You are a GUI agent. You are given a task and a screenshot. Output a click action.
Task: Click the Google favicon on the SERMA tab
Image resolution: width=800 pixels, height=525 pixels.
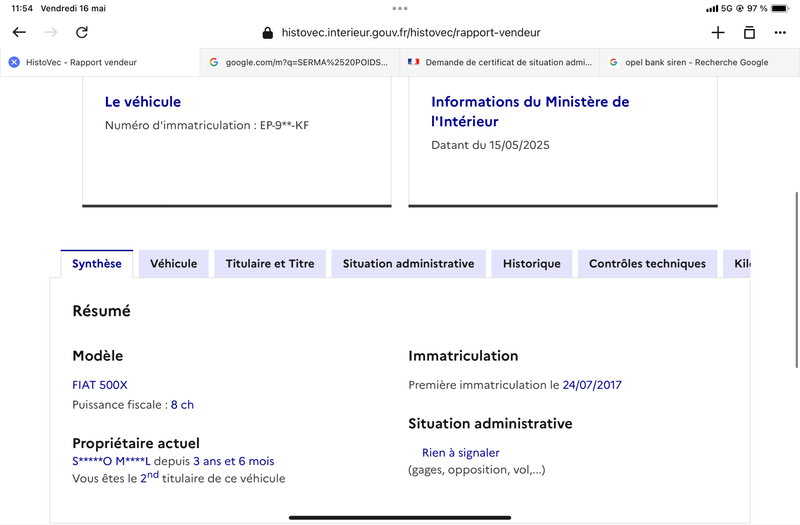click(x=214, y=62)
